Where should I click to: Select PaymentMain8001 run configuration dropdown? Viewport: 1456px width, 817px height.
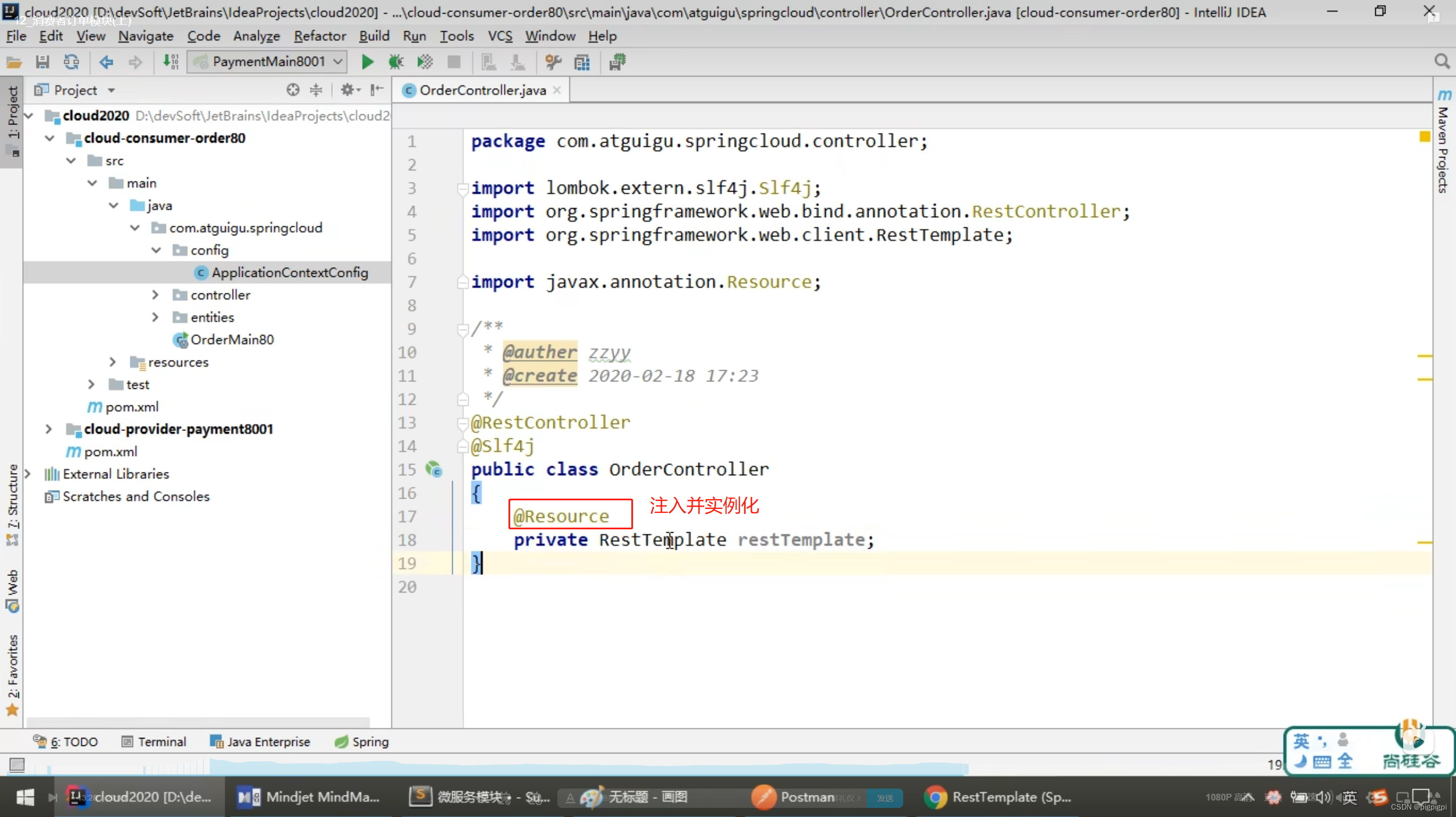tap(269, 62)
